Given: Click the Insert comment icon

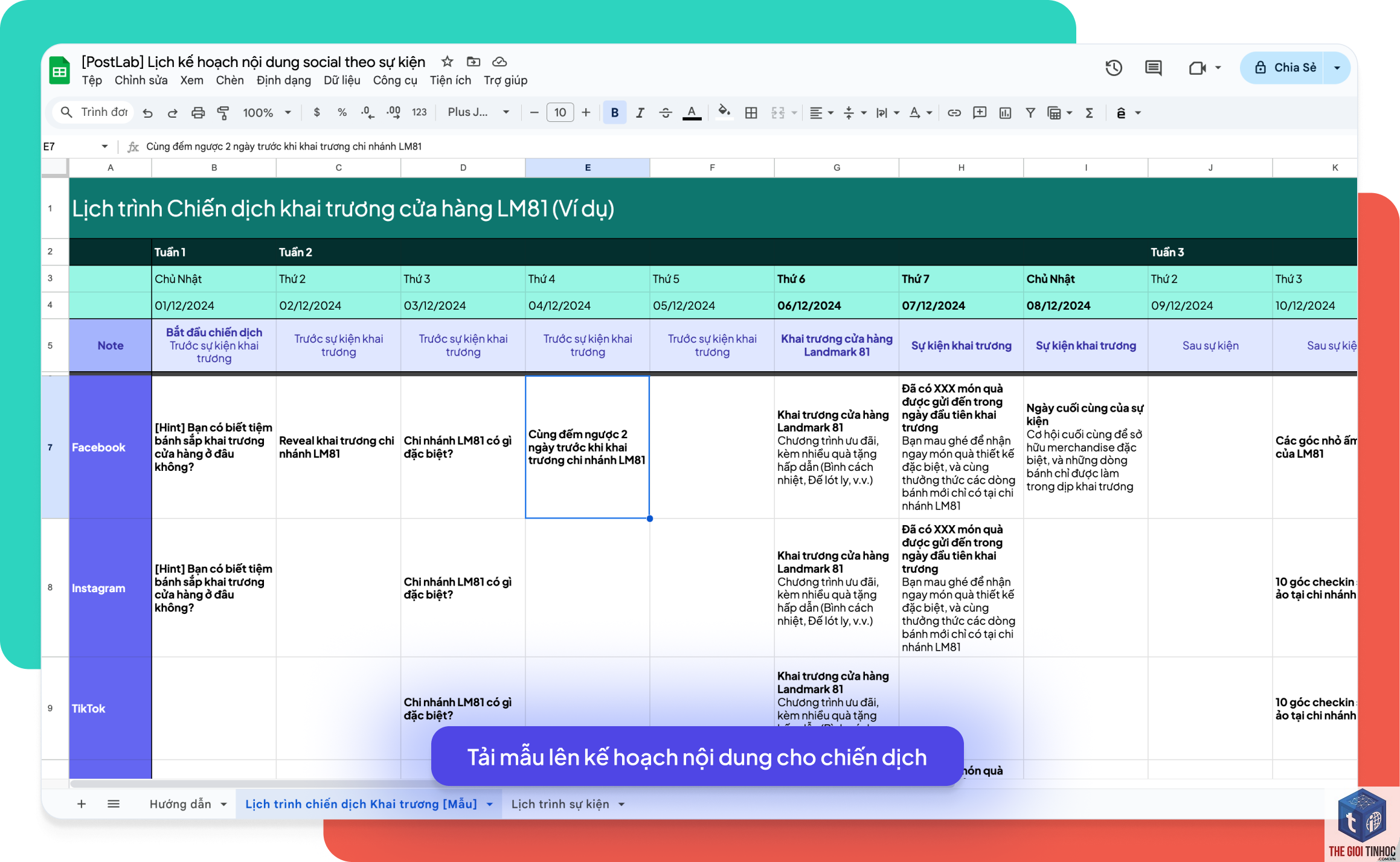Looking at the screenshot, I should 980,113.
